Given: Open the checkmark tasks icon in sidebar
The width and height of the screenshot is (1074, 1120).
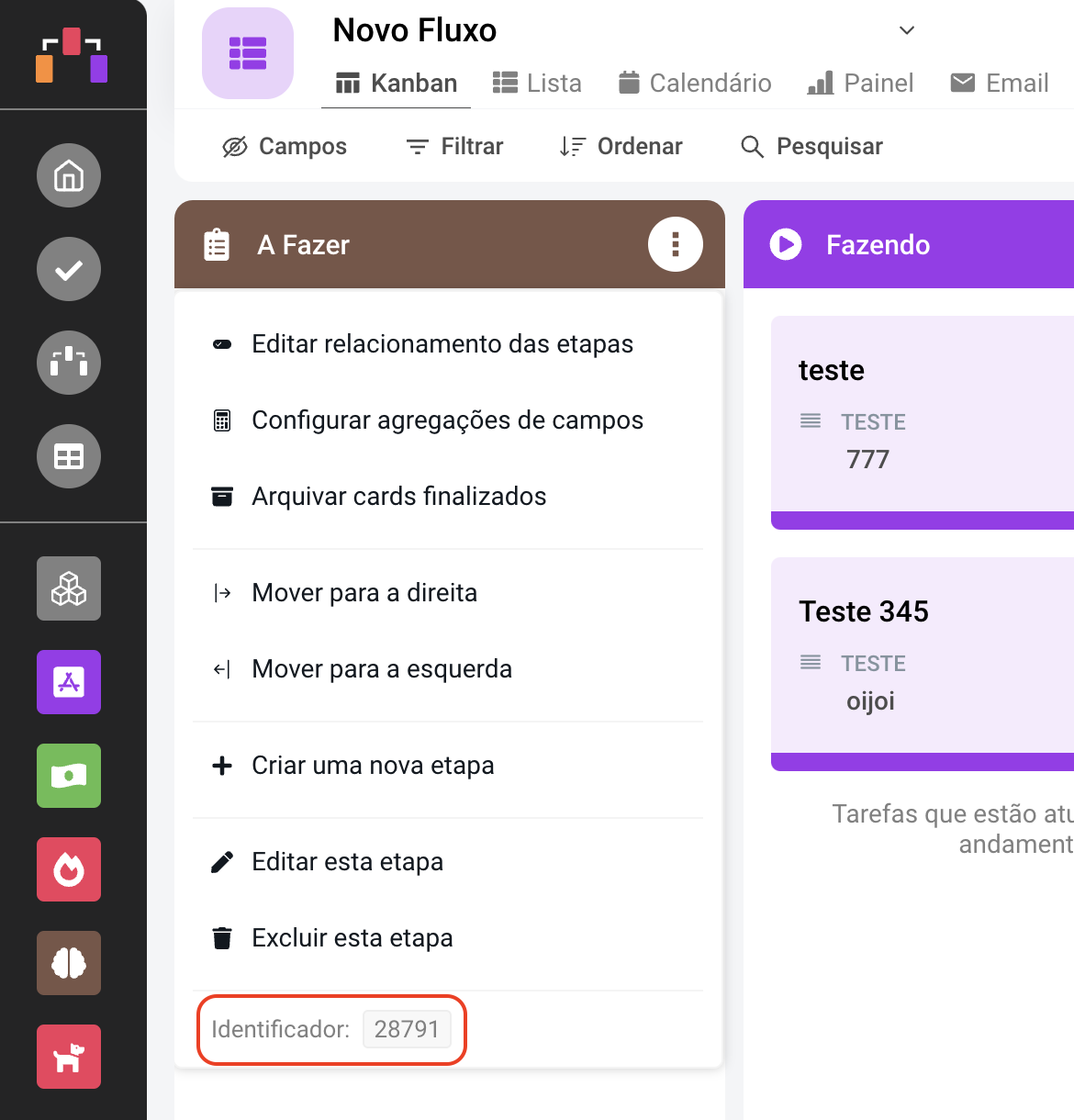Looking at the screenshot, I should (x=69, y=269).
